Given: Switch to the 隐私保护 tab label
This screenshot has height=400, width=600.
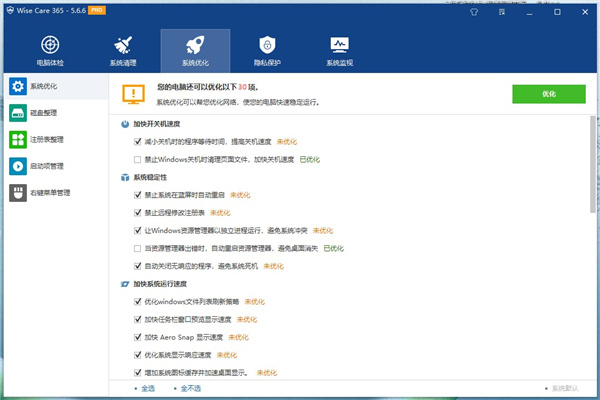Looking at the screenshot, I should pos(267,63).
